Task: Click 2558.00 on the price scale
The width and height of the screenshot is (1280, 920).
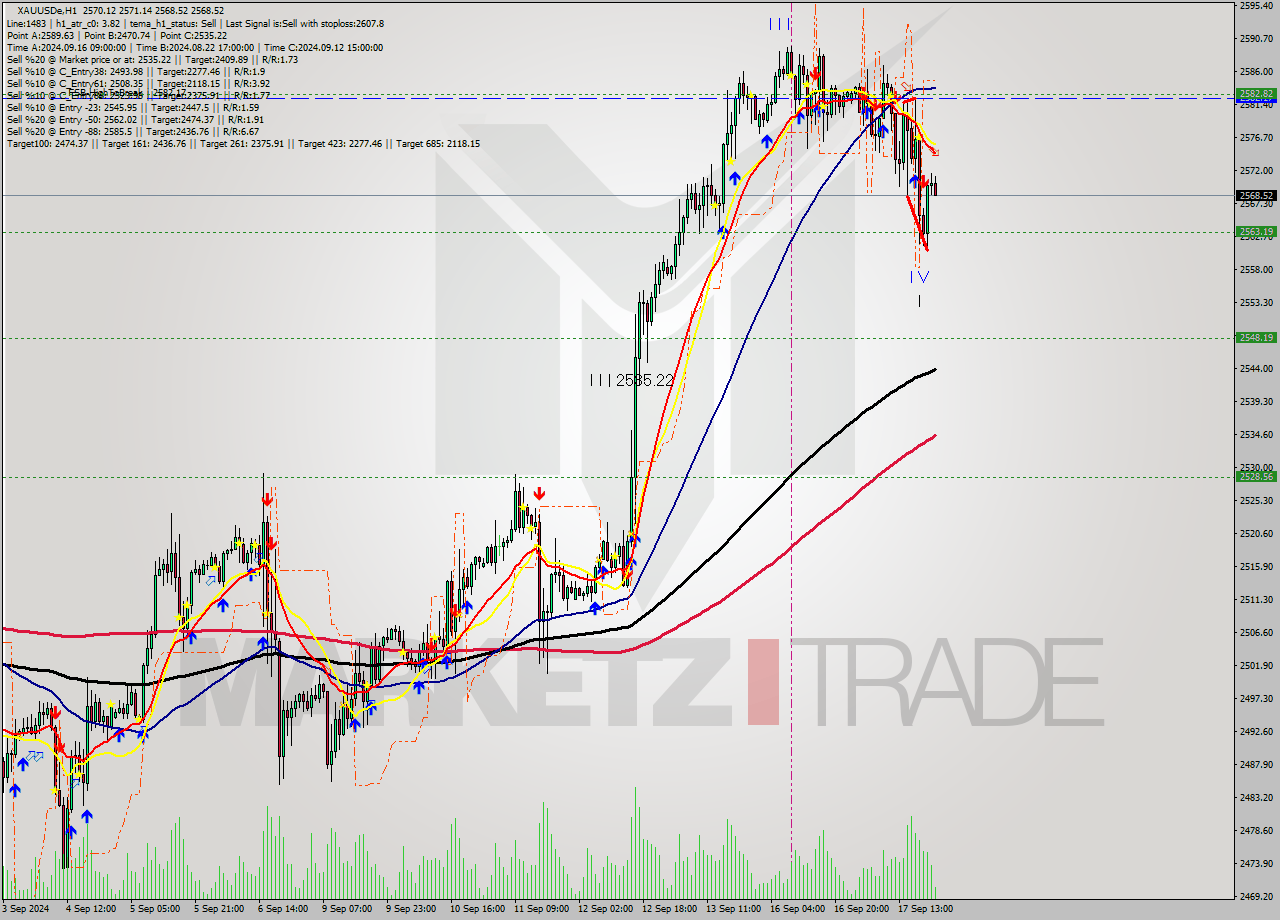Action: point(1256,269)
